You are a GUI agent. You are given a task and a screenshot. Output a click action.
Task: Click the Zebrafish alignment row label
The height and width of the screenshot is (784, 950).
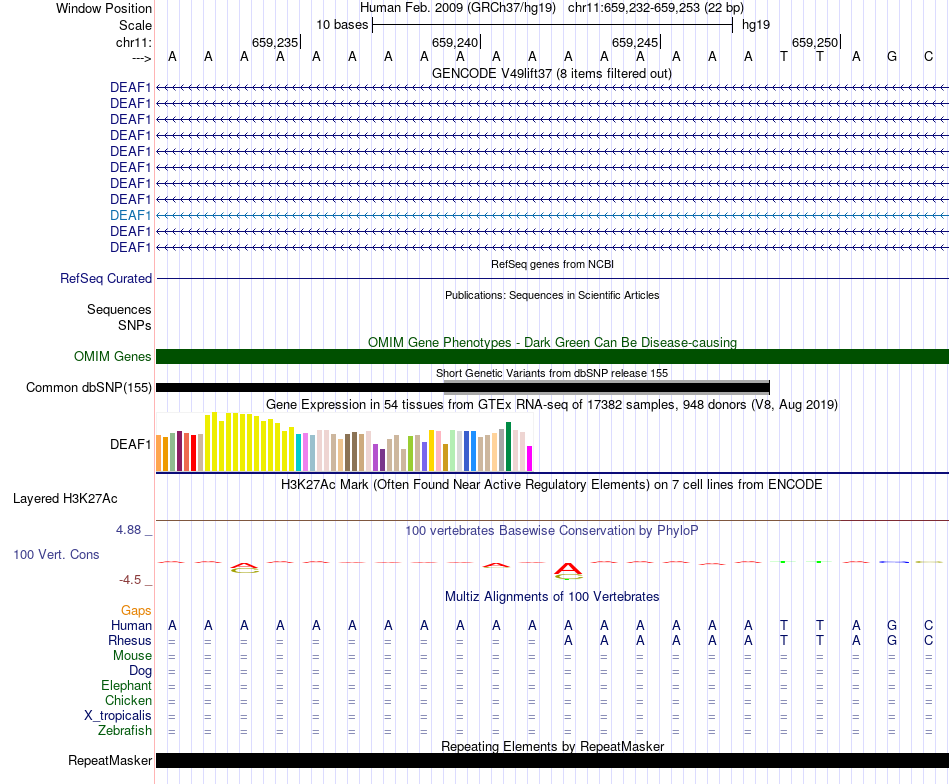125,731
